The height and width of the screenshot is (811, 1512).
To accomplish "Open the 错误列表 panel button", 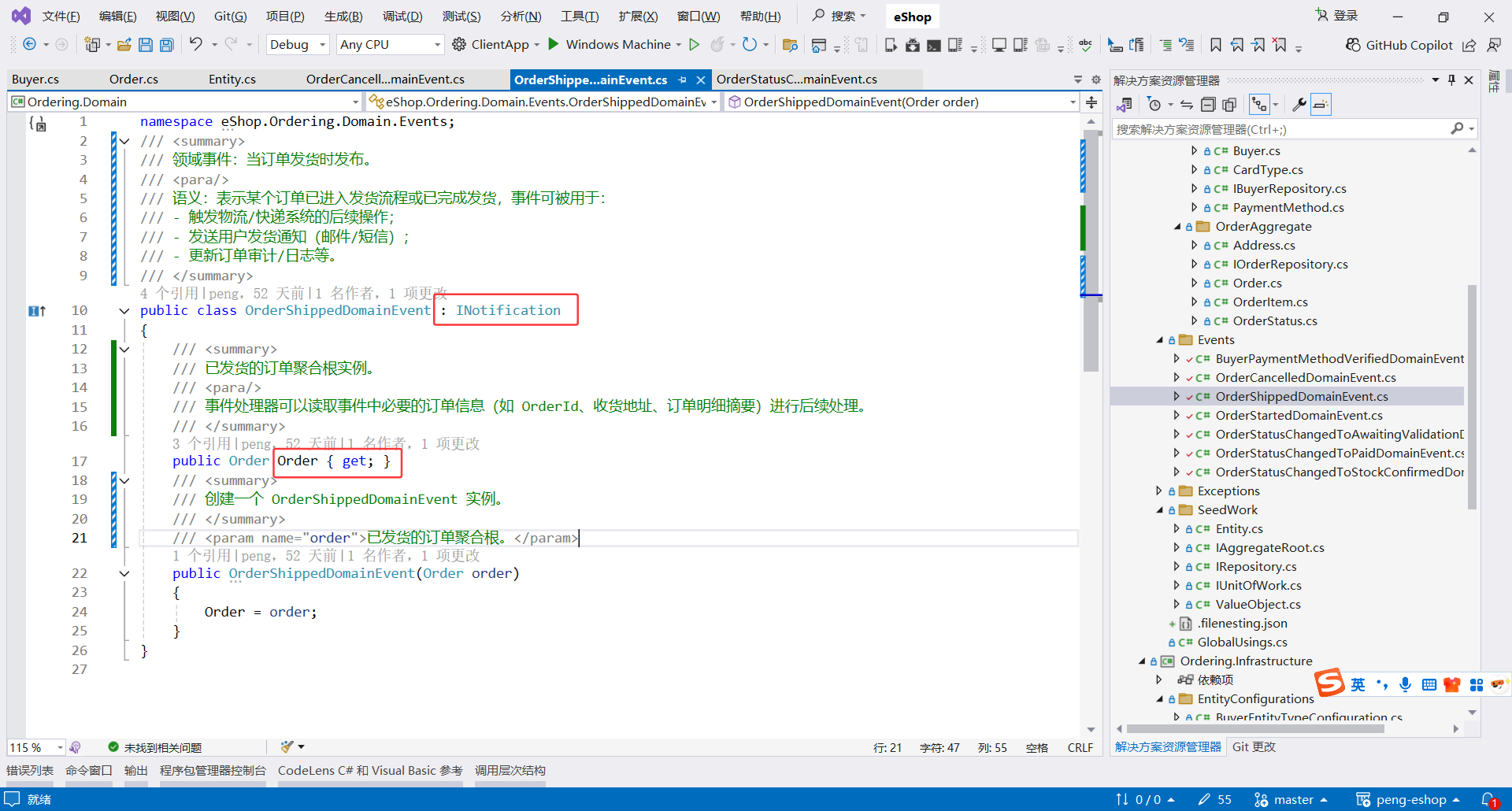I will pyautogui.click(x=29, y=770).
